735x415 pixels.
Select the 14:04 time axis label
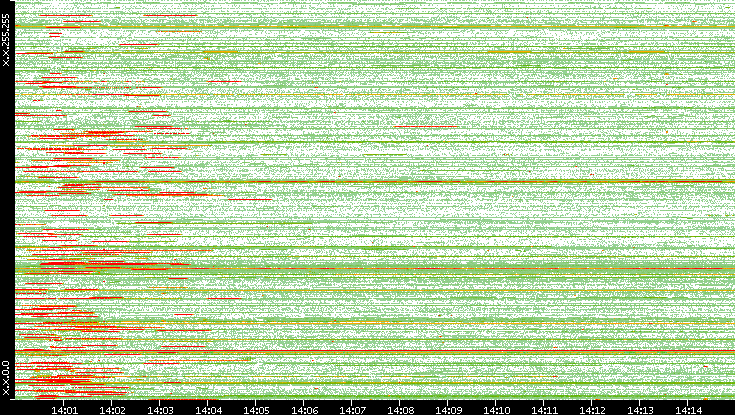[208, 409]
